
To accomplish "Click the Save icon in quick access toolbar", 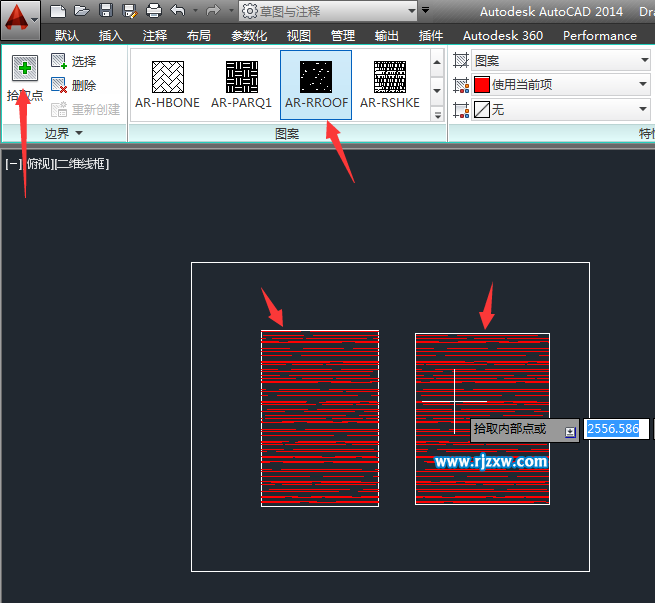I will point(106,11).
